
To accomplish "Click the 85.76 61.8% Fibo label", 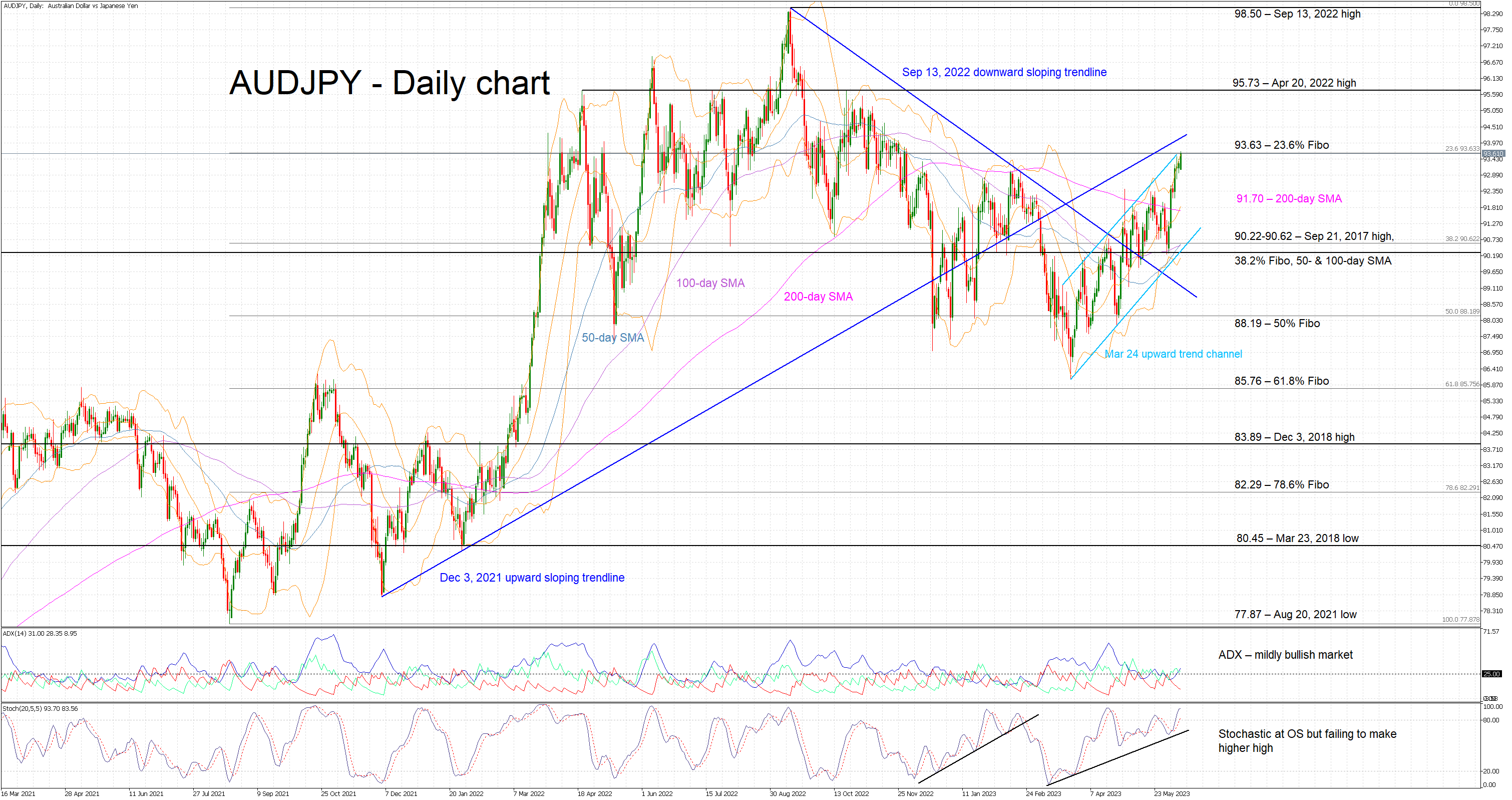I will [1281, 381].
